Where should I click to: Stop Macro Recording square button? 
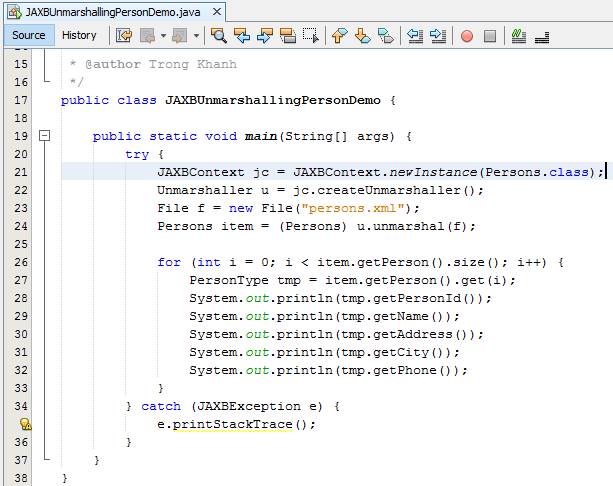(490, 36)
